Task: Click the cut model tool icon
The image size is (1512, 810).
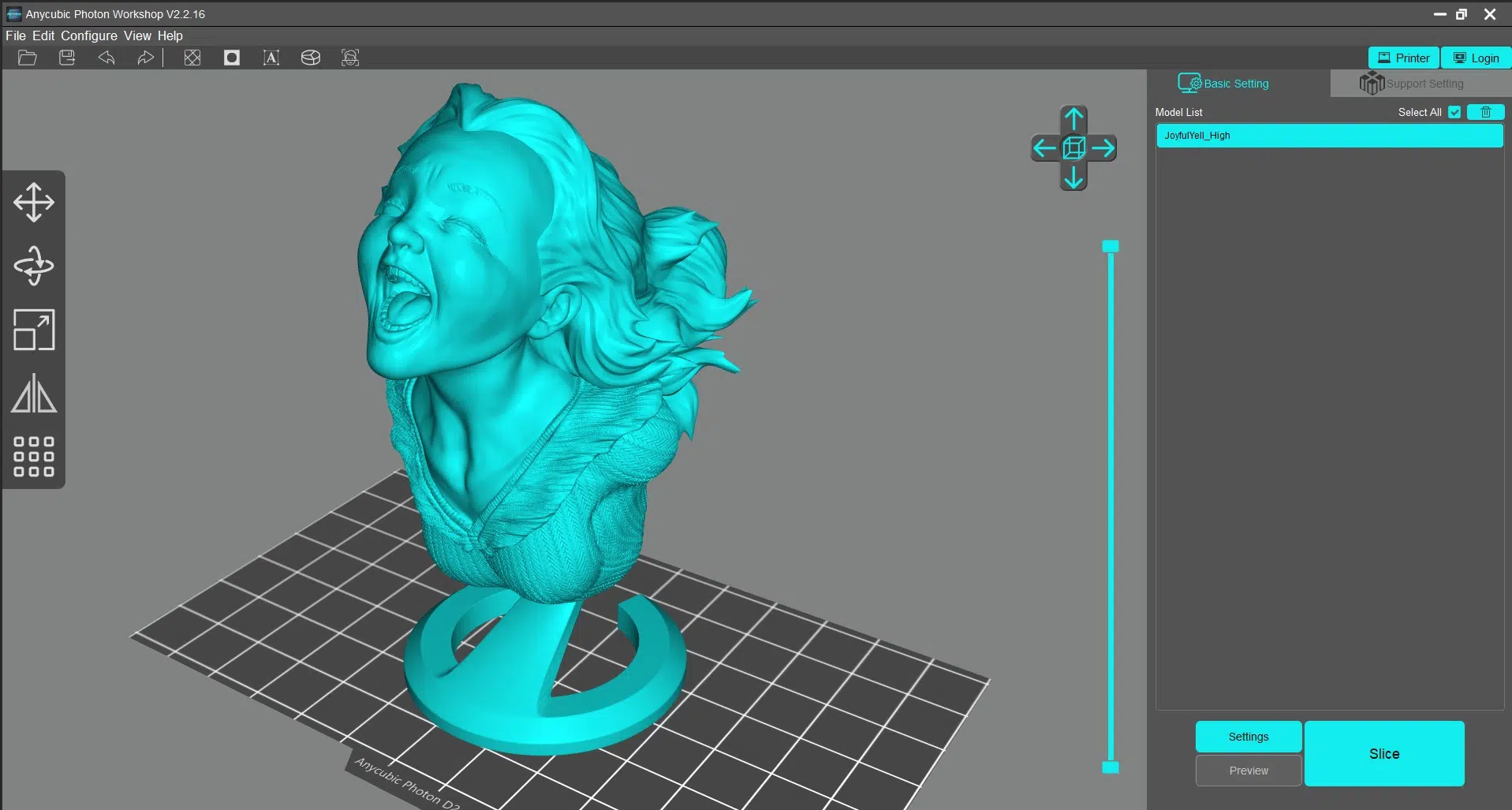Action: (x=311, y=58)
